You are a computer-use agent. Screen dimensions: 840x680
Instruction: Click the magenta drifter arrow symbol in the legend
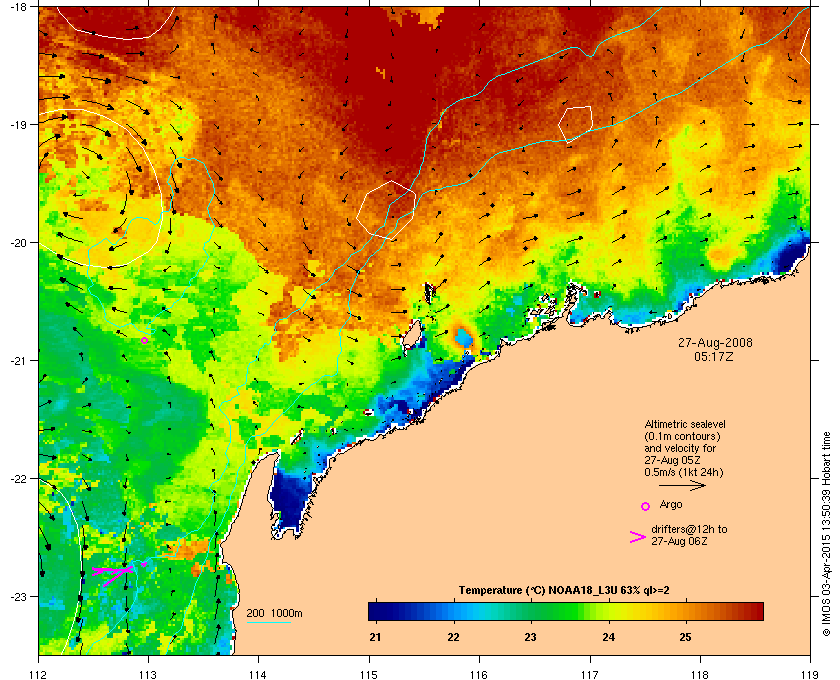click(638, 537)
